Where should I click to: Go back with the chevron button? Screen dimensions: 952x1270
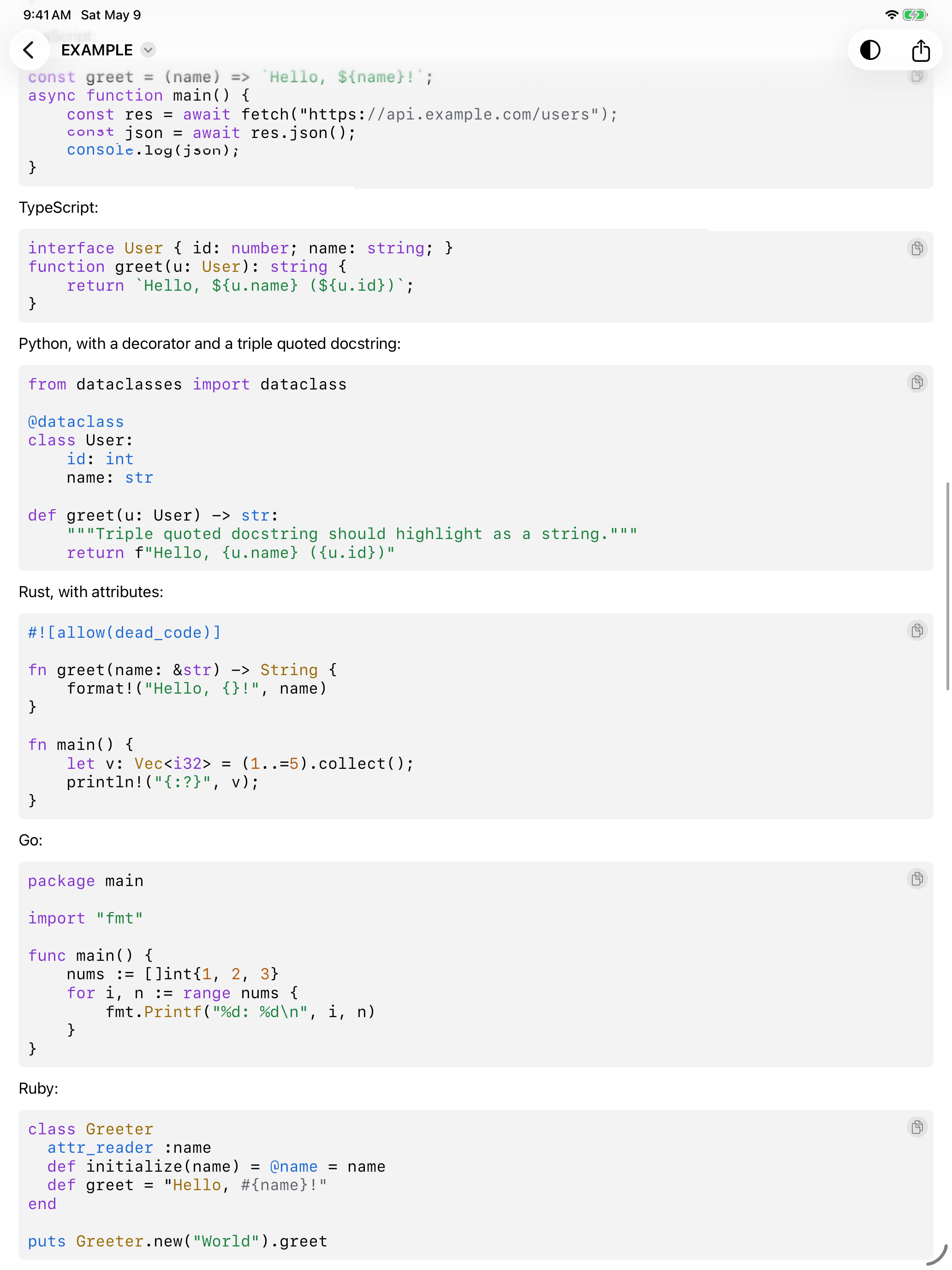tap(29, 50)
